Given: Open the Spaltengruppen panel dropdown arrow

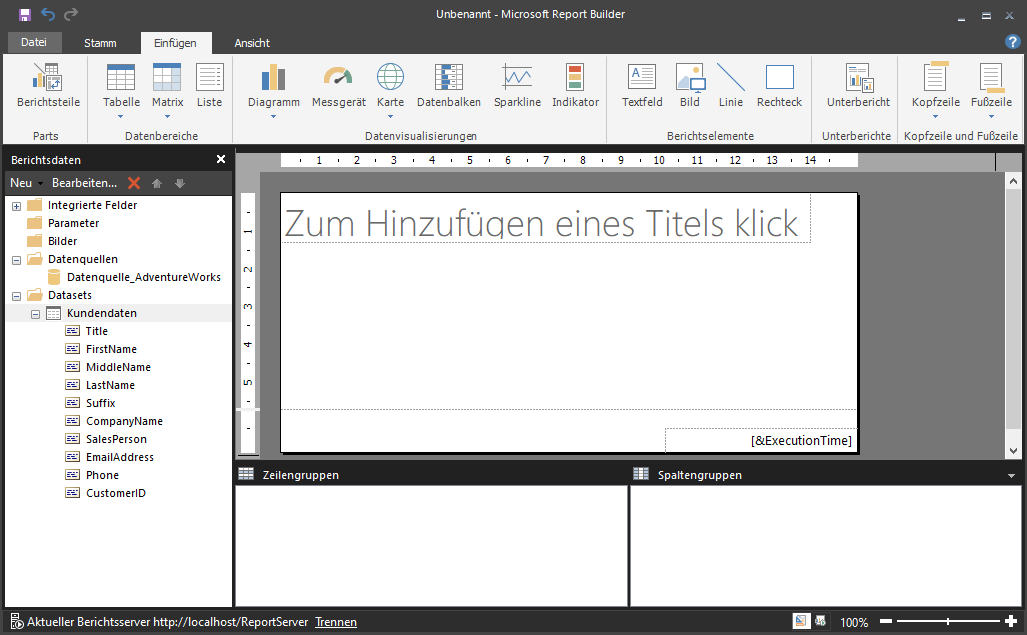Looking at the screenshot, I should pyautogui.click(x=1012, y=475).
